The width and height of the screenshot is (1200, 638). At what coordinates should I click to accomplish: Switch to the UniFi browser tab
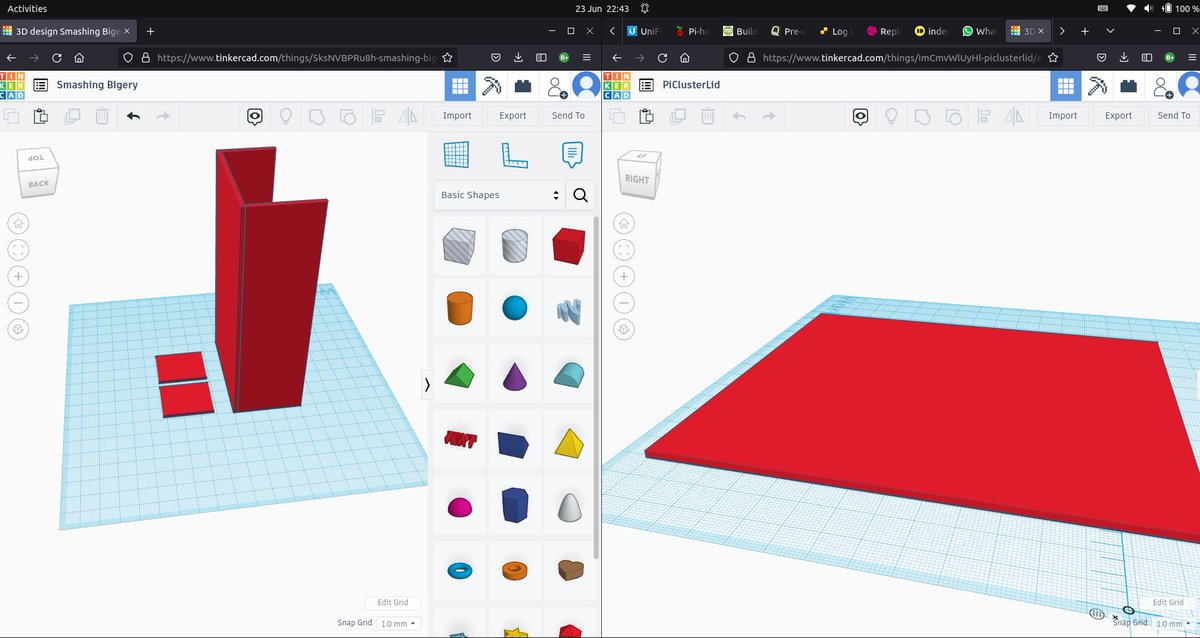click(645, 31)
